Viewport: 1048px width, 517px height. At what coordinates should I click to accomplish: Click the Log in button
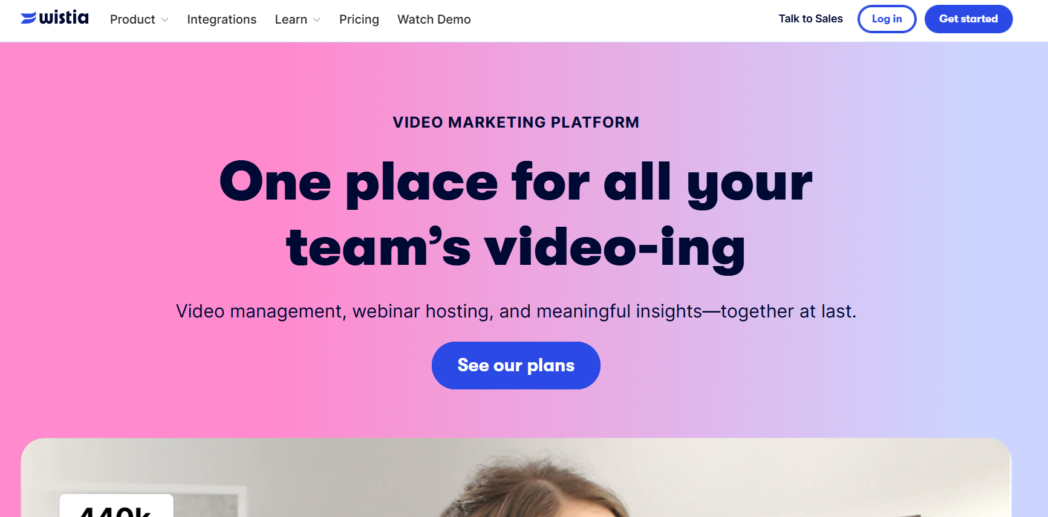[x=887, y=19]
